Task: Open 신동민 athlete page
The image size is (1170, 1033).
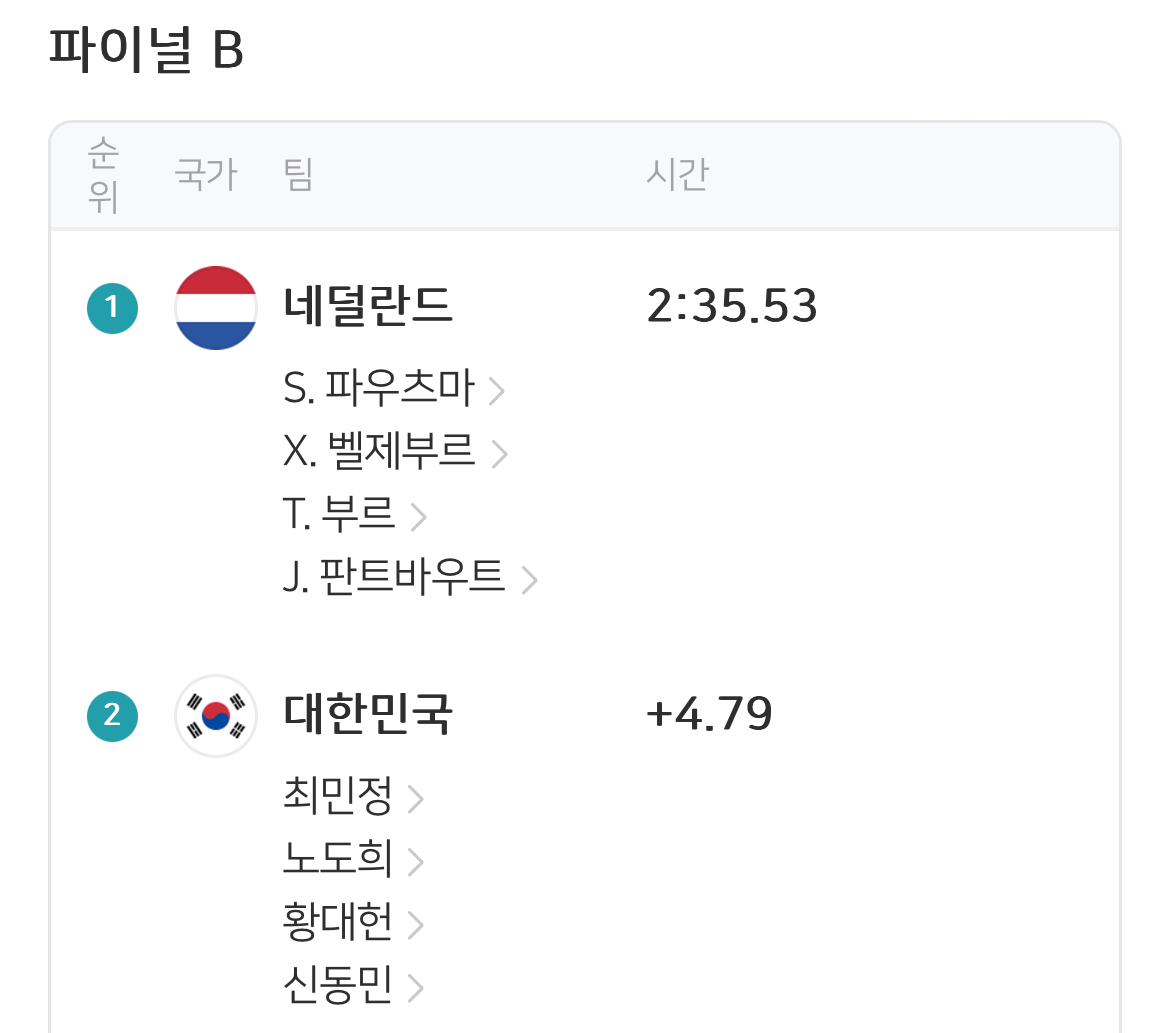Action: coord(338,986)
